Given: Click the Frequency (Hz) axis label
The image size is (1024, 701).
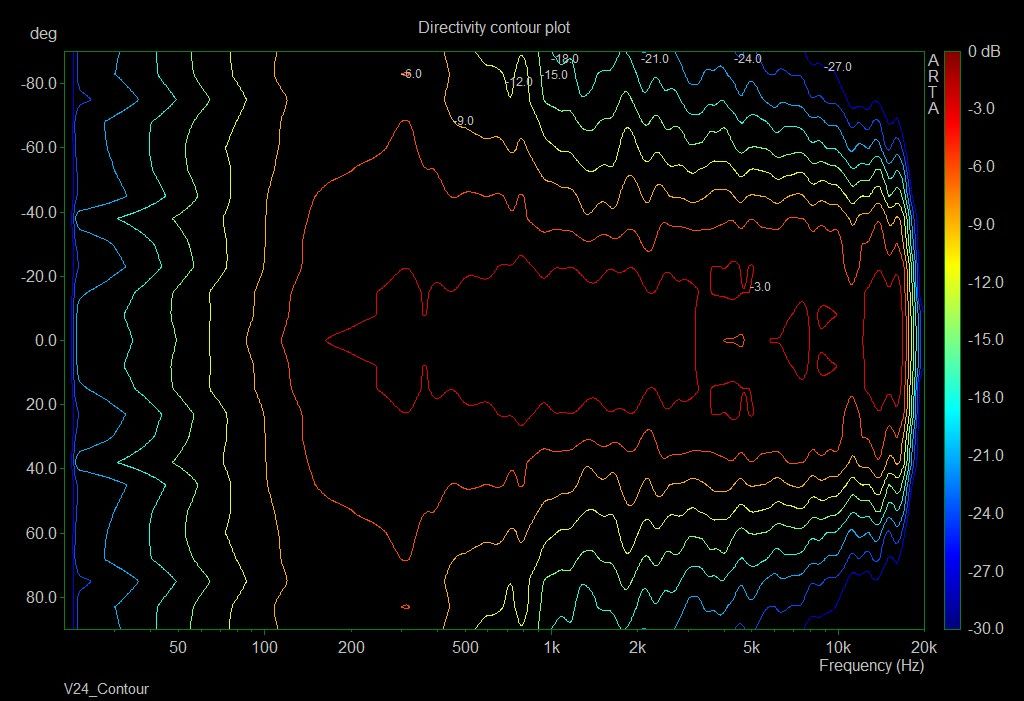Looking at the screenshot, I should coord(872,665).
